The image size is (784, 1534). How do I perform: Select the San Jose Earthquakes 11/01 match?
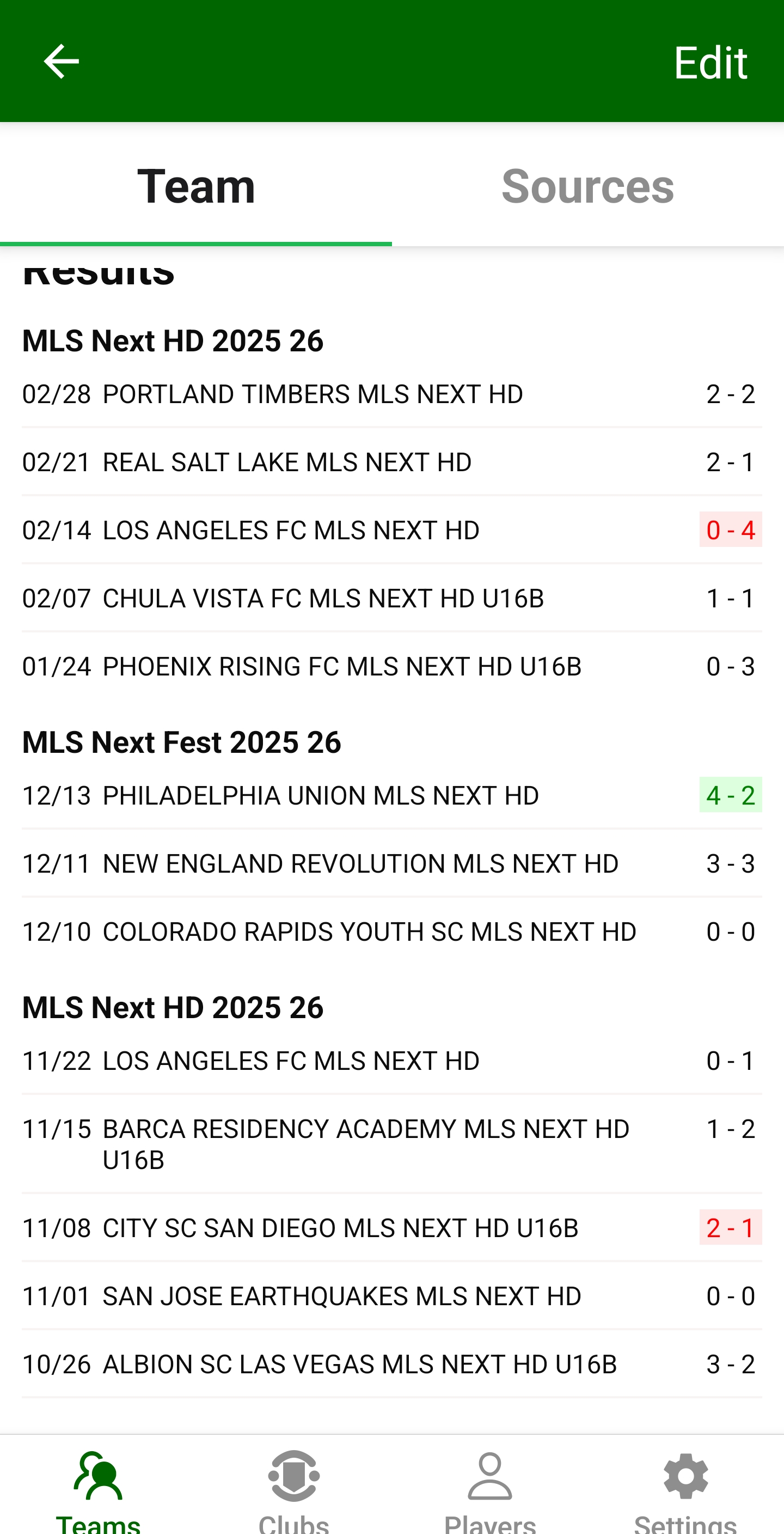click(x=342, y=1296)
